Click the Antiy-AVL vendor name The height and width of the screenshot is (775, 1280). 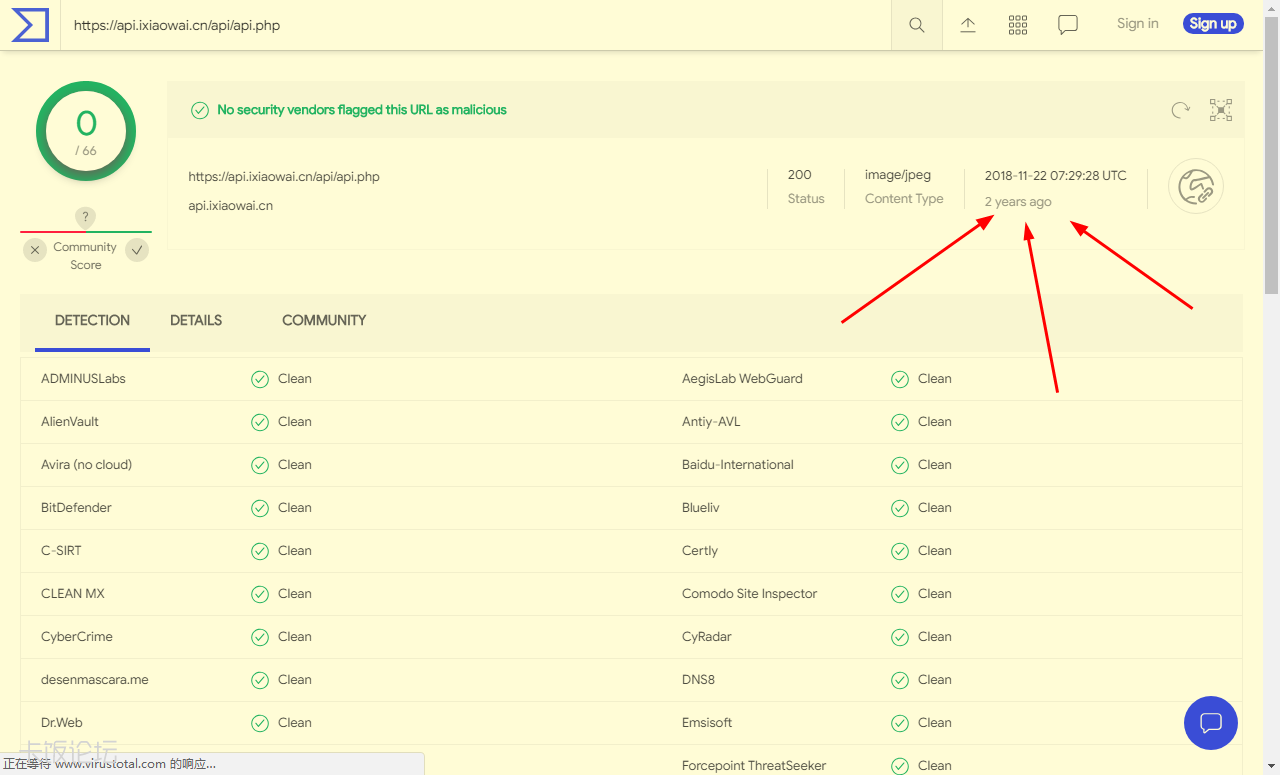pyautogui.click(x=711, y=422)
